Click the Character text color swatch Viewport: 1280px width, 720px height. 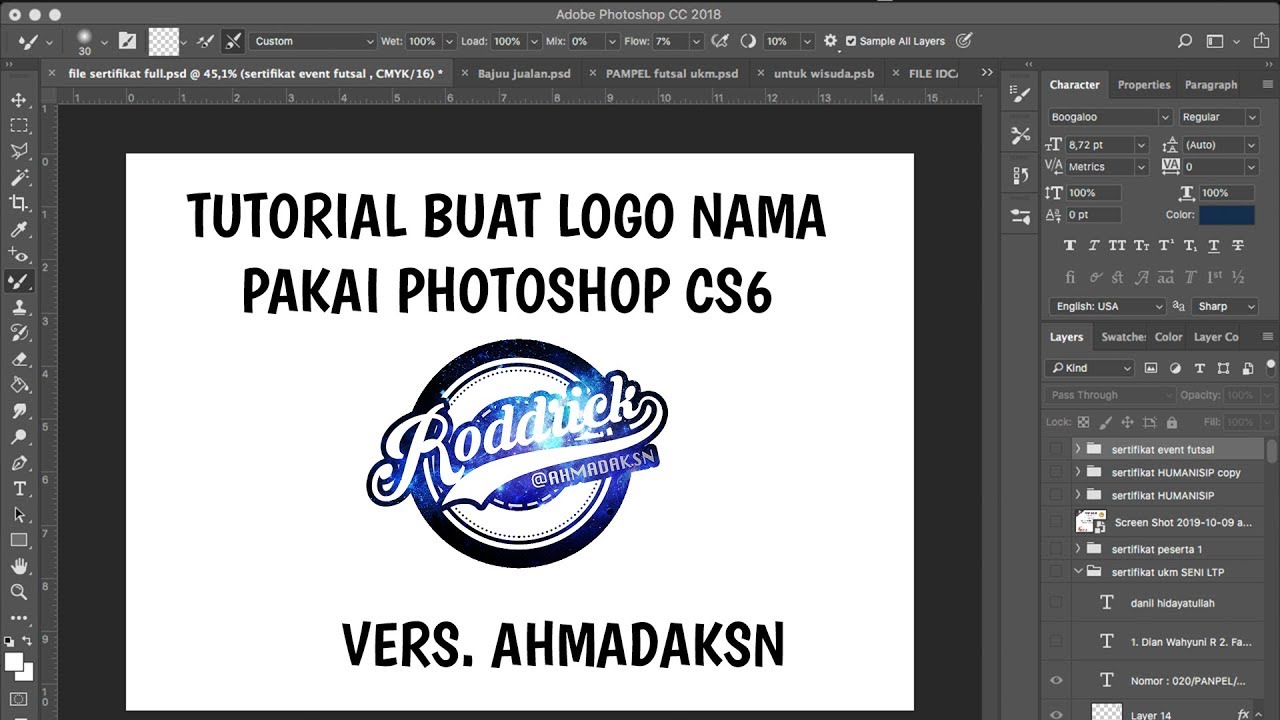tap(1228, 214)
